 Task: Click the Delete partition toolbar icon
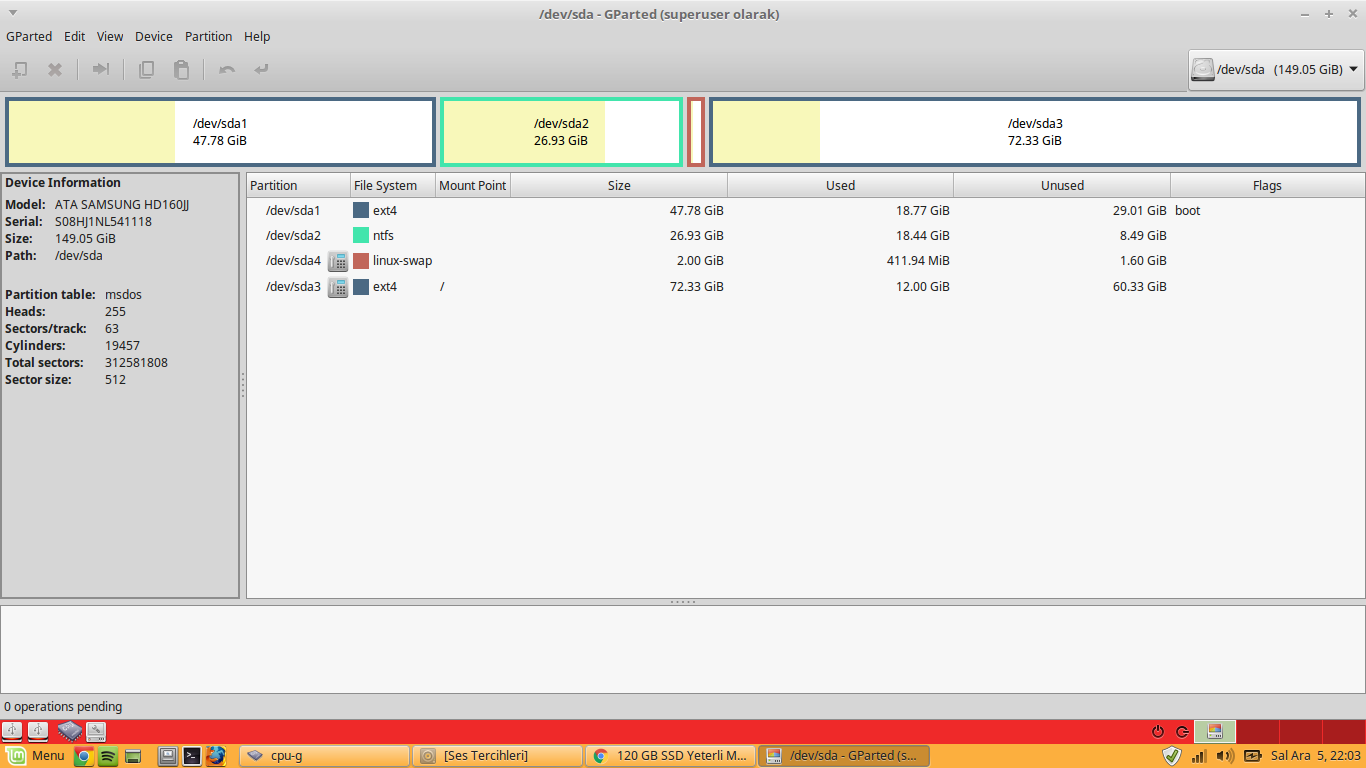(x=56, y=70)
